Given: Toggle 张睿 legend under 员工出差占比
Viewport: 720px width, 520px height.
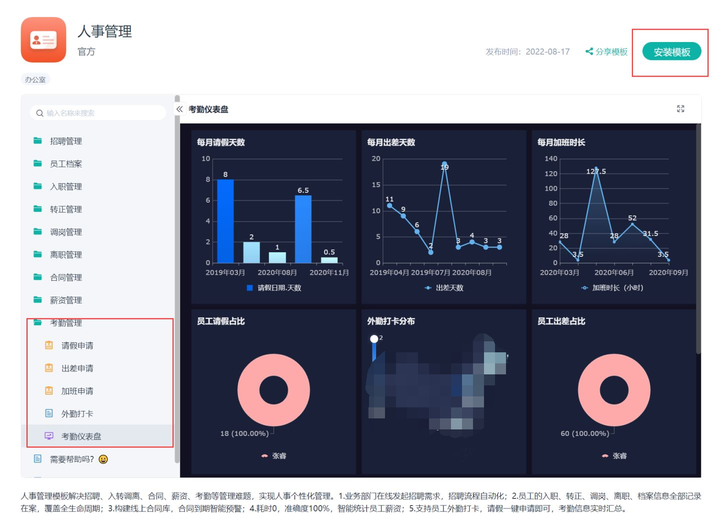Looking at the screenshot, I should click(614, 456).
